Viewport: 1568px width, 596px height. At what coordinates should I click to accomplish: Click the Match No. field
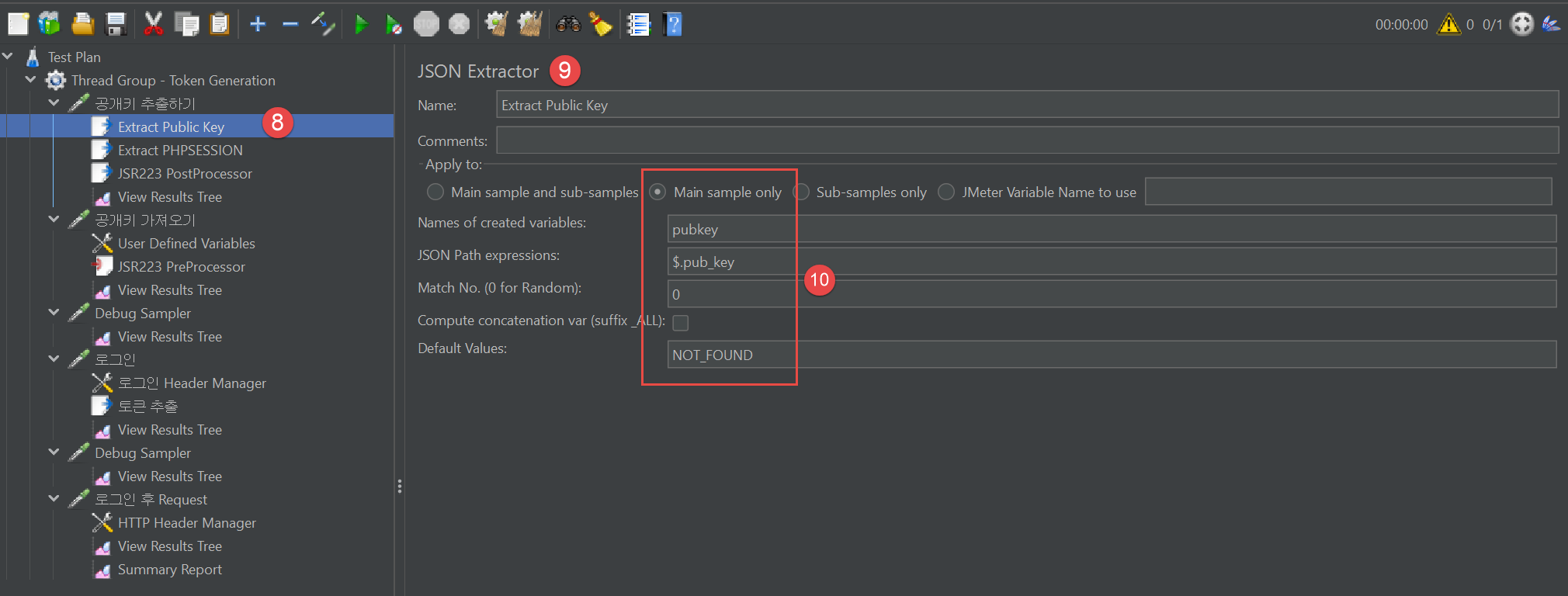click(x=1112, y=294)
